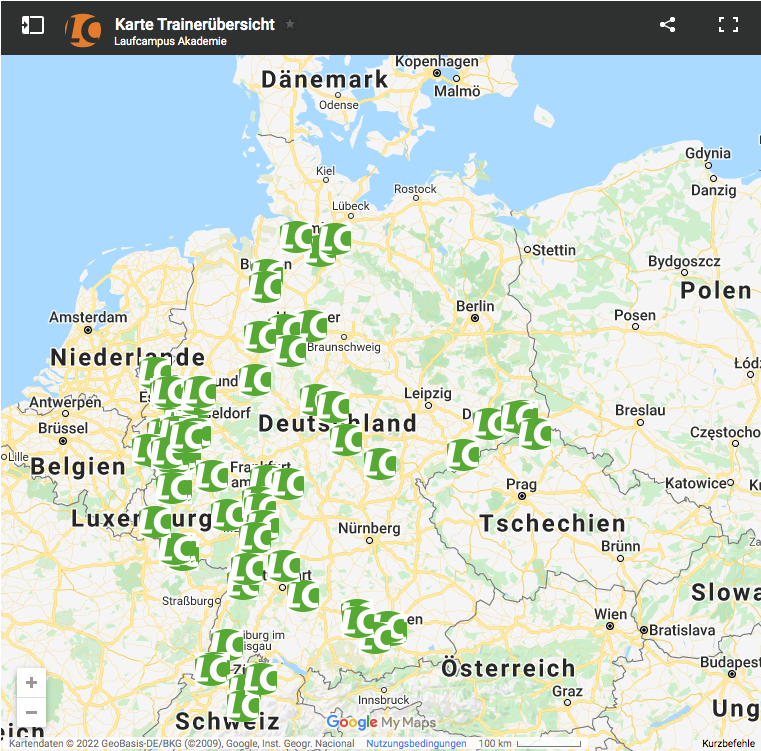Select LC marker just below Stuttgart dot
The image size is (761, 751).
point(303,596)
